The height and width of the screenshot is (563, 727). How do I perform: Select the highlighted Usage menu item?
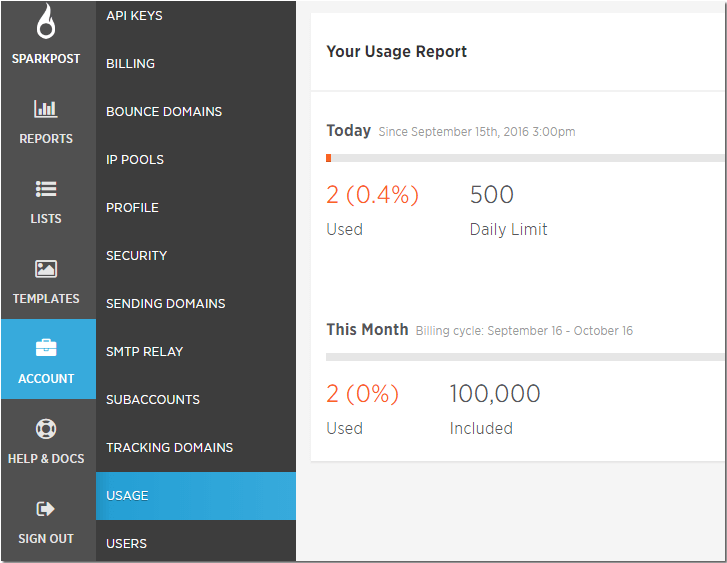[196, 496]
